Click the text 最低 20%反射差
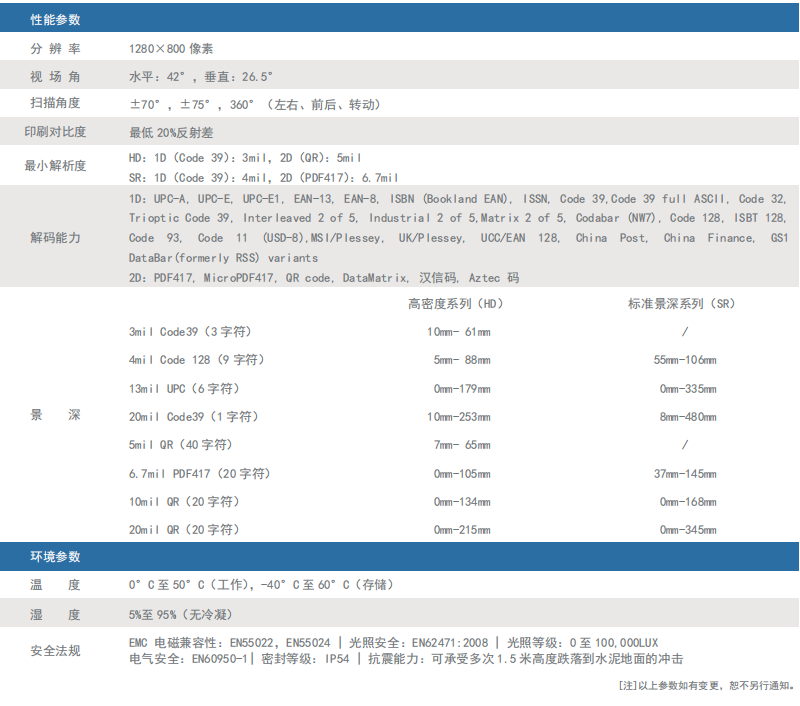 (171, 133)
